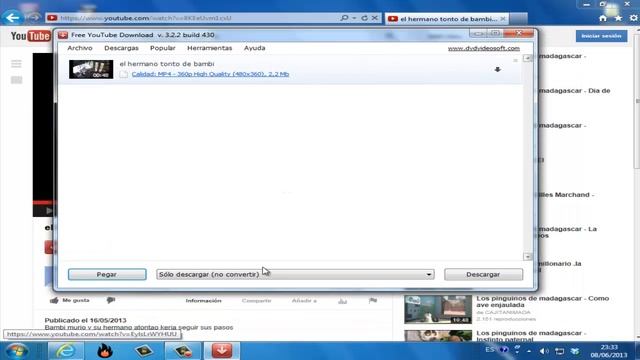Viewport: 640px width, 360px height.
Task: Click the red YouTube progress bar
Action: coord(43,202)
